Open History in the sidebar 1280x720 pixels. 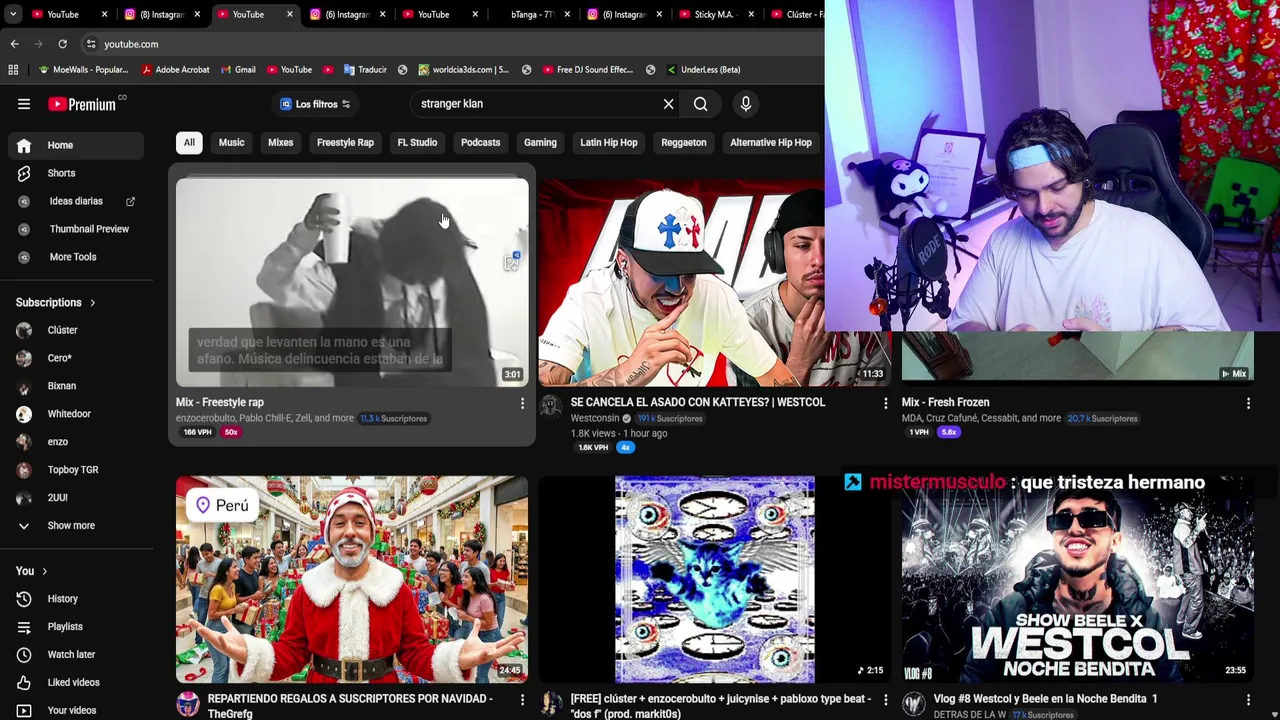pyautogui.click(x=76, y=599)
